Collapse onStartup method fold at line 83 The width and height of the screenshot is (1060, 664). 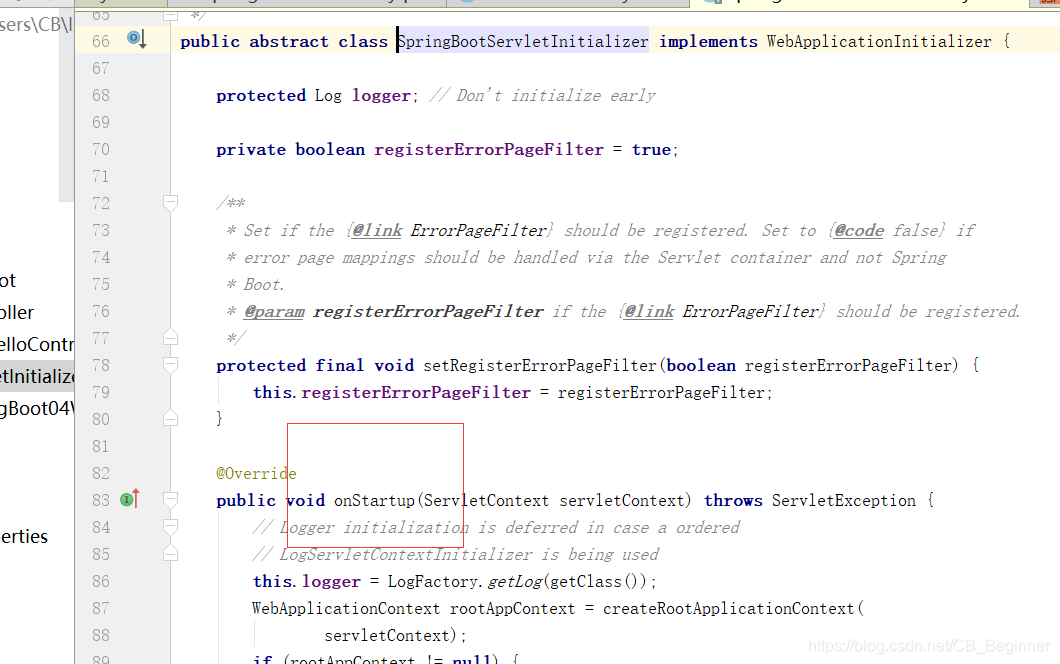click(170, 500)
